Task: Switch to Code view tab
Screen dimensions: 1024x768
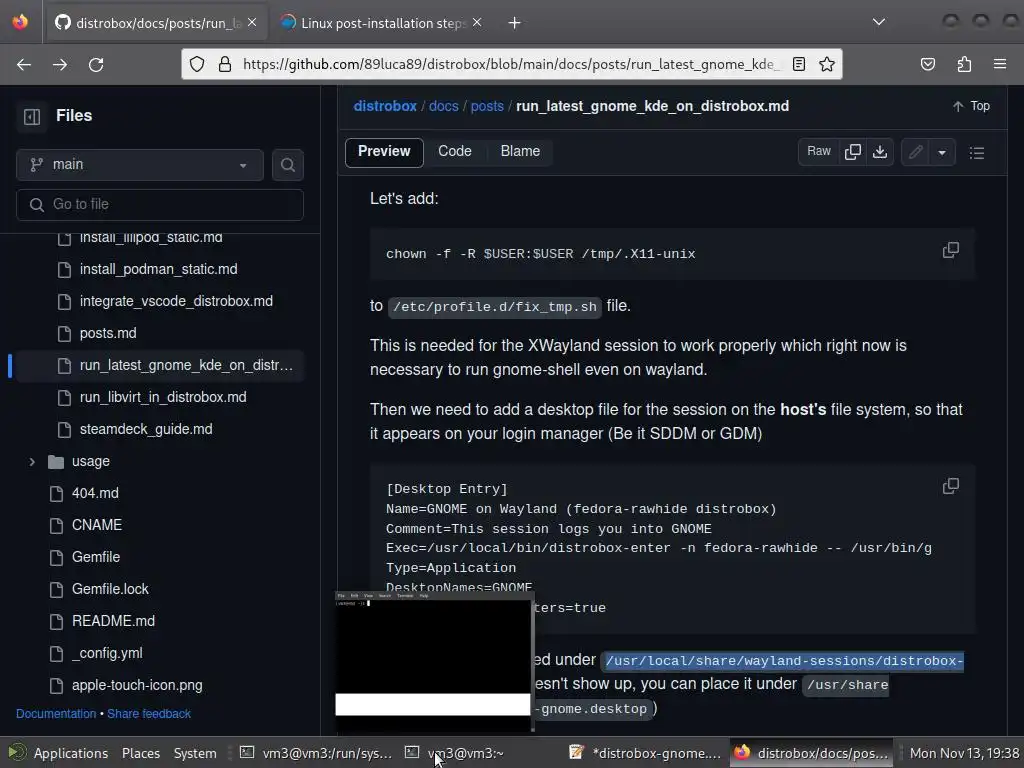Action: pos(455,152)
